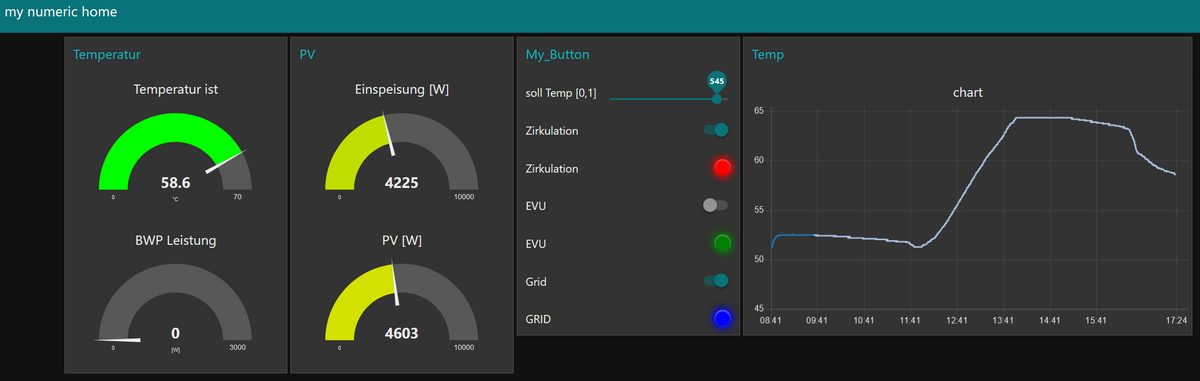Click the EVU label beside the green LED
This screenshot has width=1200, height=381.
click(536, 244)
